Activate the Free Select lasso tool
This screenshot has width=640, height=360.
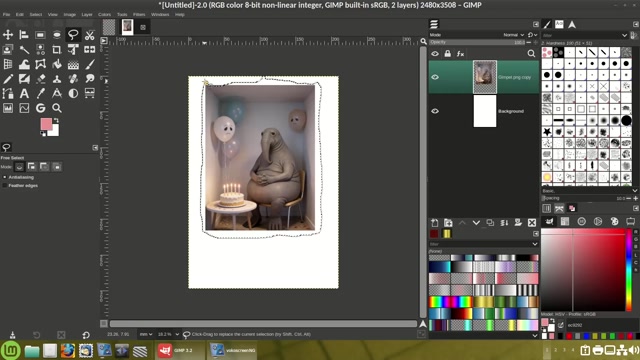pos(73,35)
